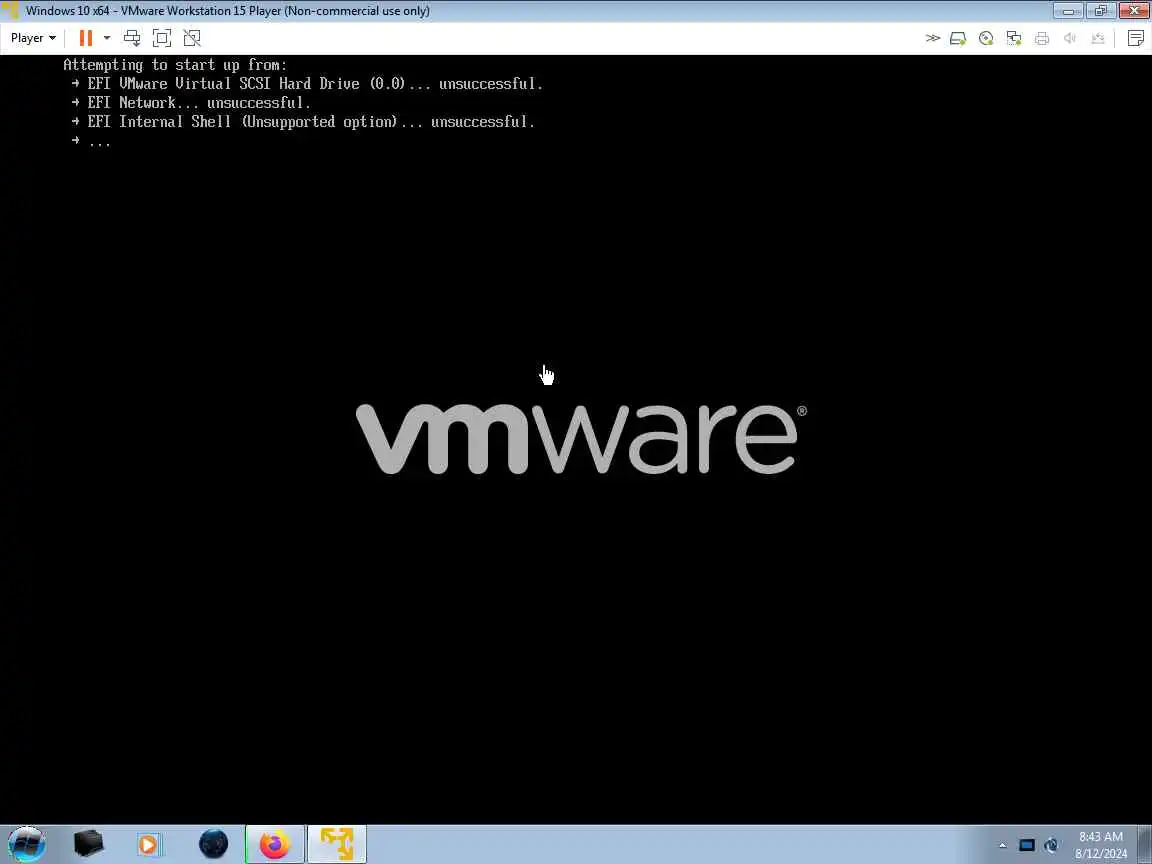1152x864 pixels.
Task: Click the VMware title bar app icon
Action: coord(11,11)
